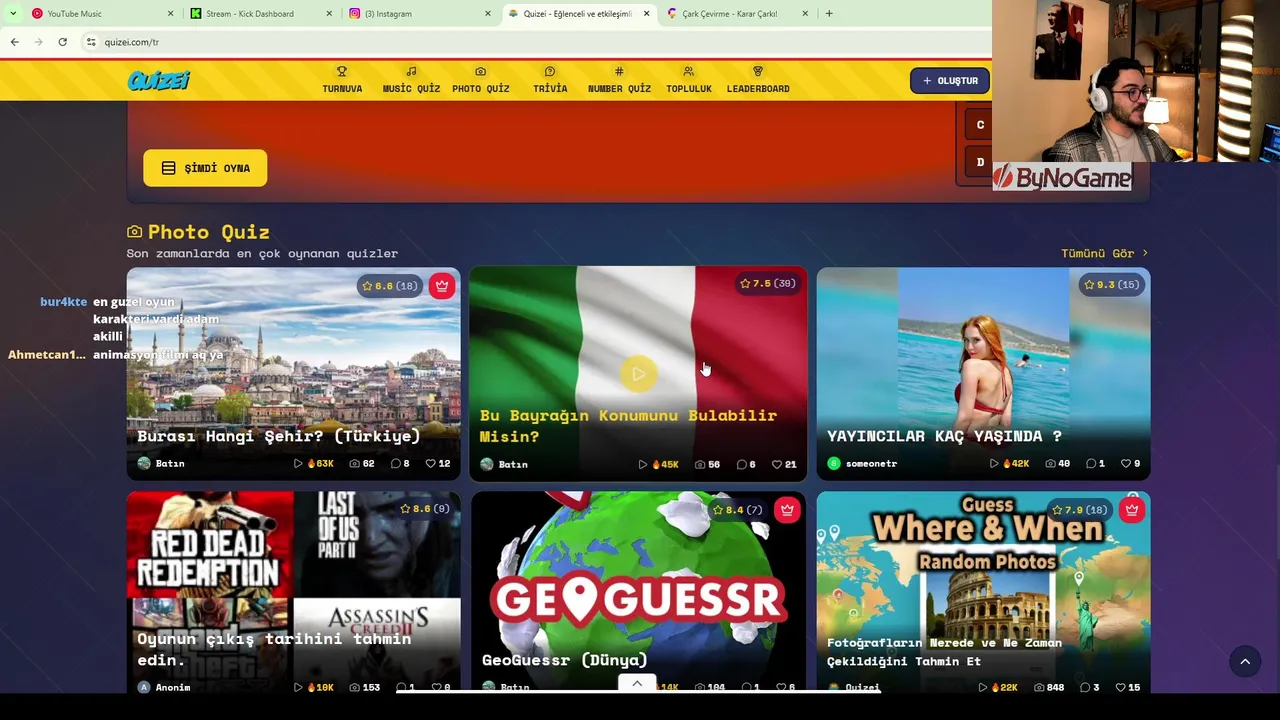Click the Şimdi Oyna button
This screenshot has height=720, width=1280.
tap(205, 168)
